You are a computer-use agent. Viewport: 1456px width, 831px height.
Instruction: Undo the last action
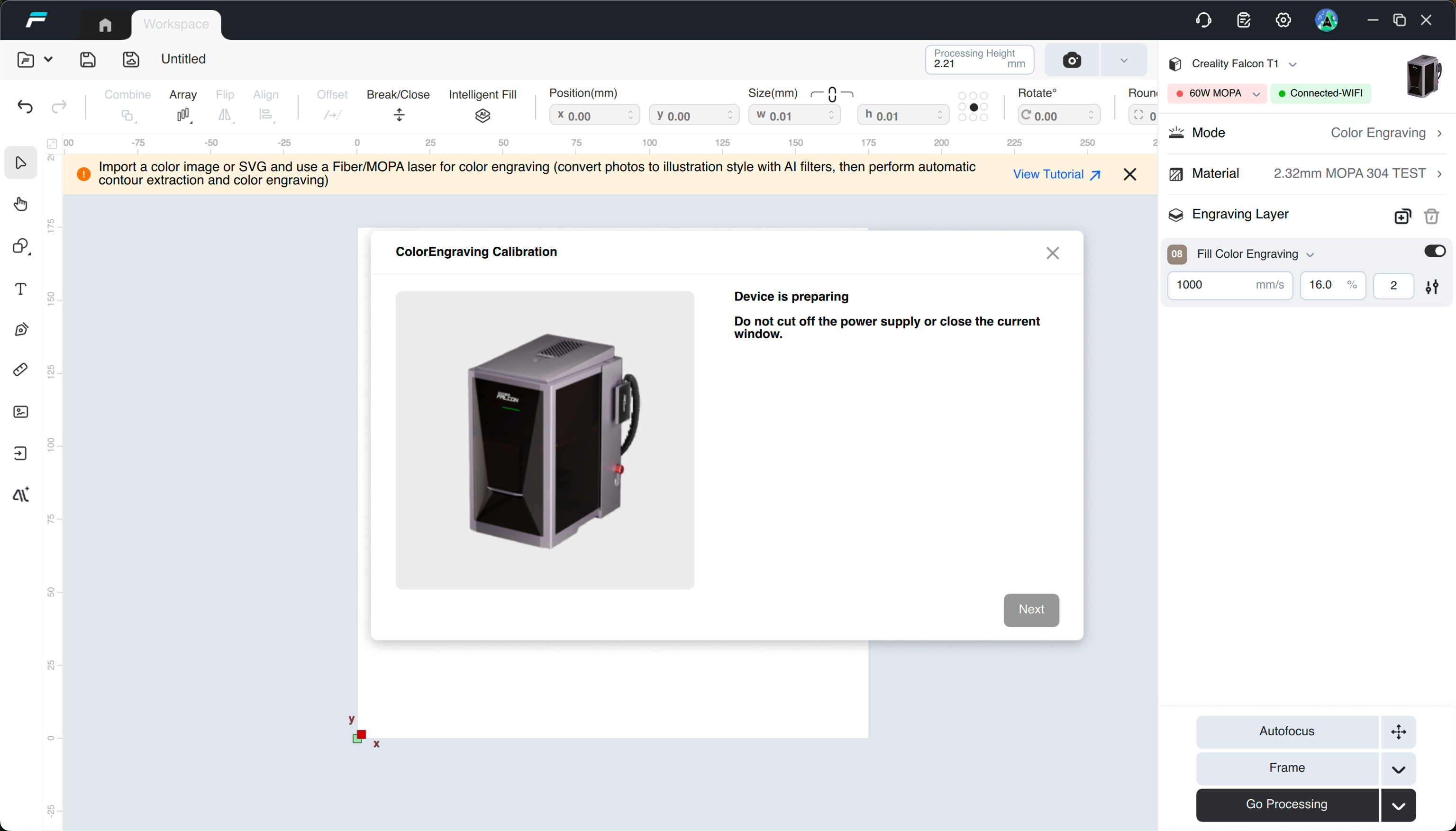[x=25, y=107]
